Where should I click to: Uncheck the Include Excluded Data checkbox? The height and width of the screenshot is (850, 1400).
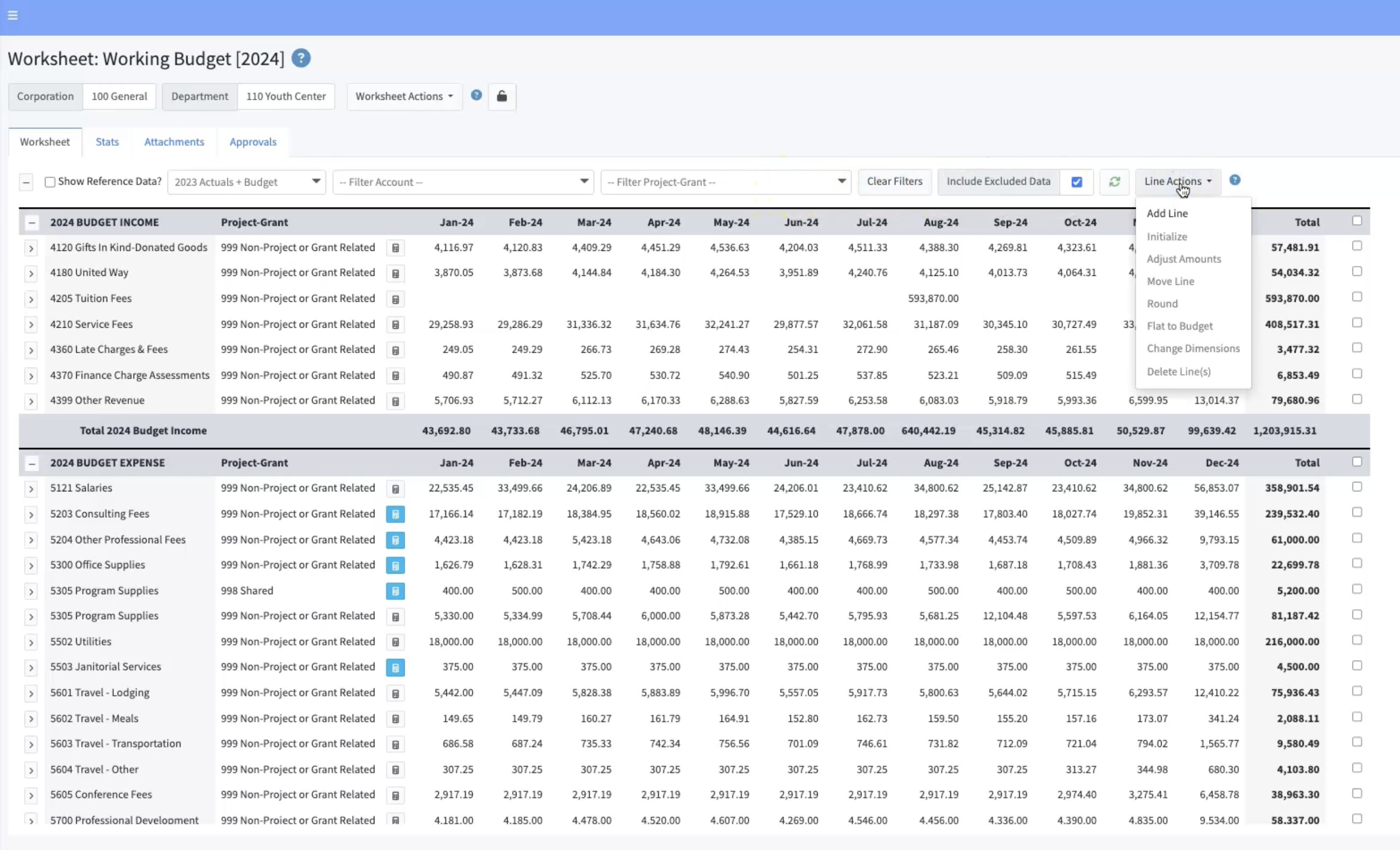[x=1077, y=182]
